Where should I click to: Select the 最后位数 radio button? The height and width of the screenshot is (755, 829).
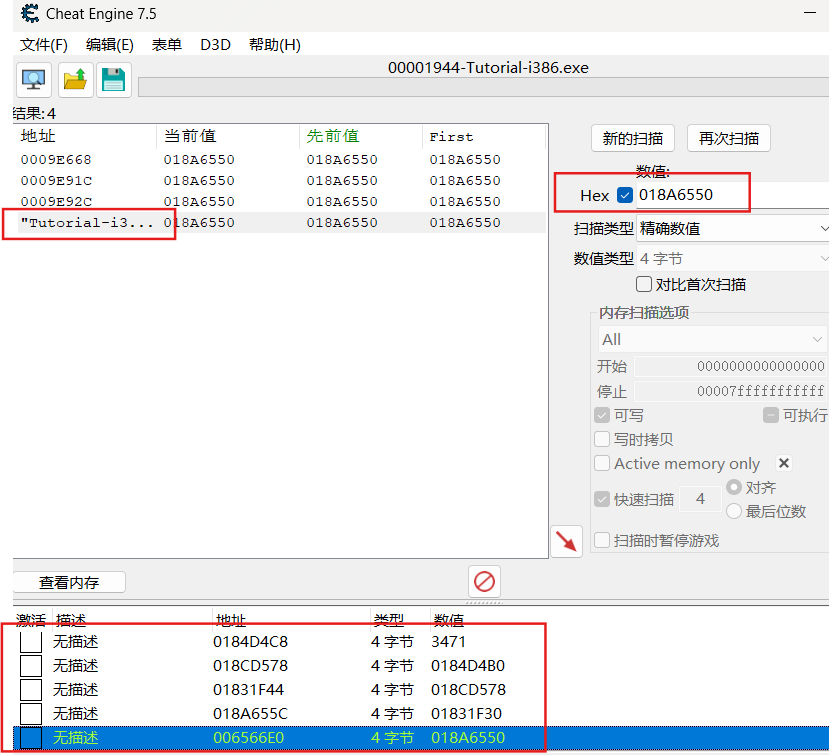tap(734, 511)
